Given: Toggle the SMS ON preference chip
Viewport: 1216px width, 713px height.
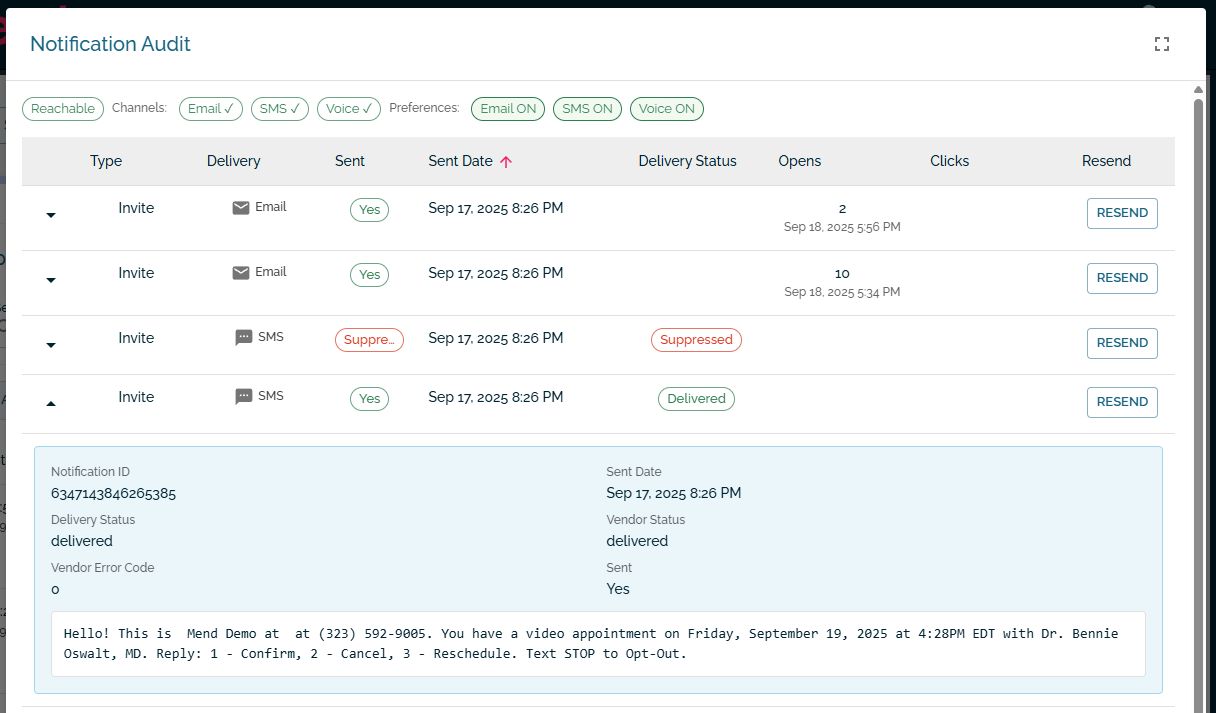Looking at the screenshot, I should pyautogui.click(x=587, y=109).
